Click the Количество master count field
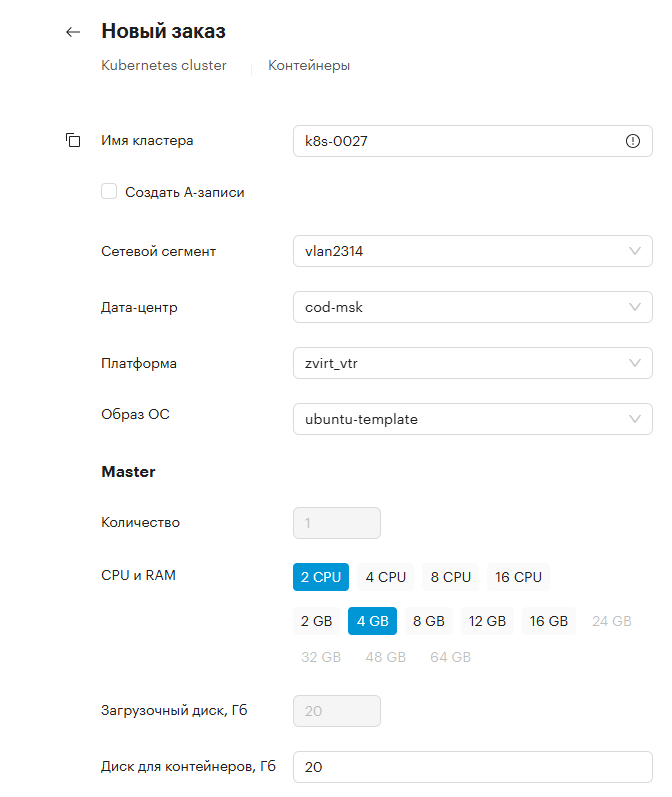This screenshot has height=797, width=672. point(337,523)
